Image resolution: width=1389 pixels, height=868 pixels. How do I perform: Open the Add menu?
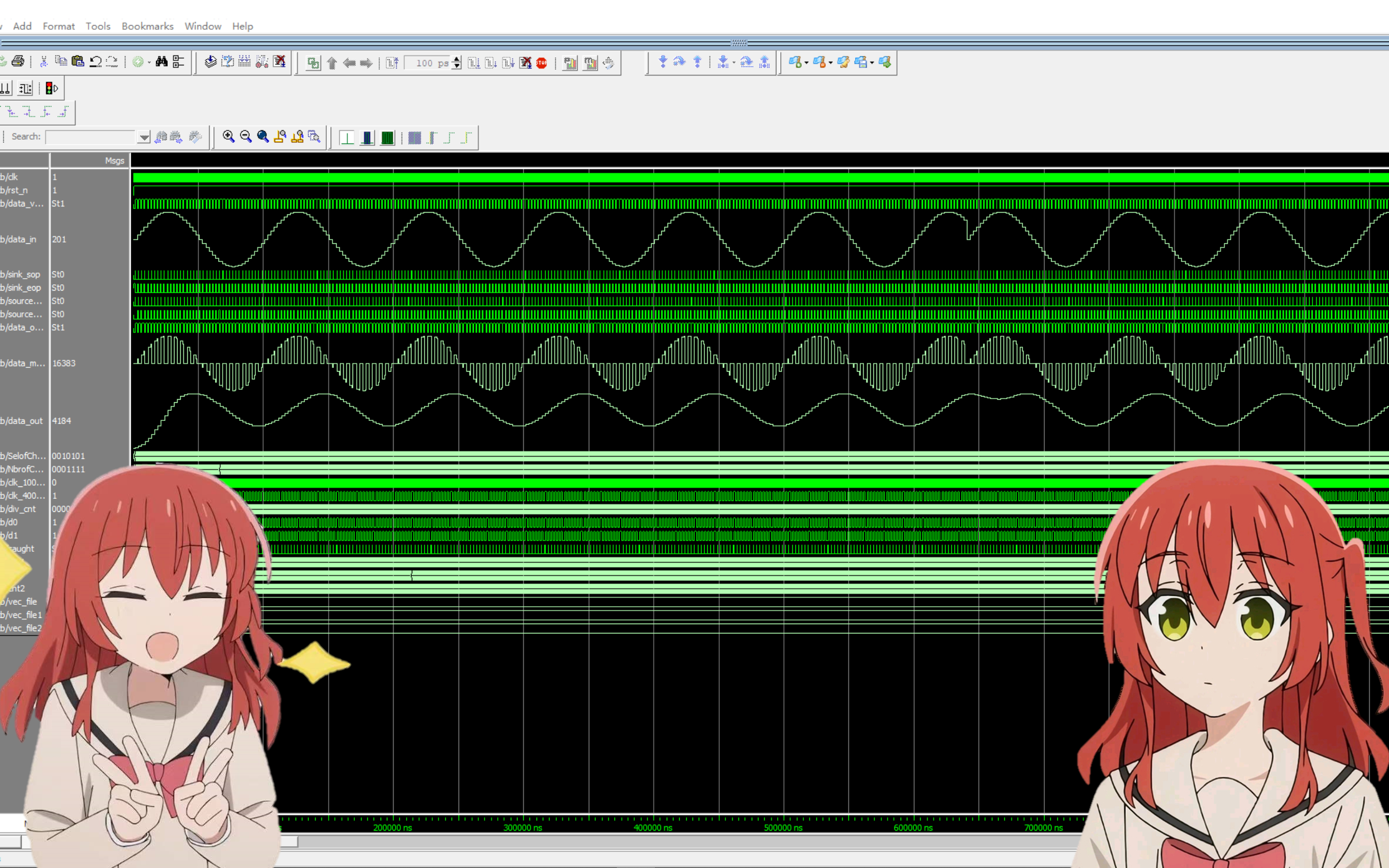tap(22, 26)
